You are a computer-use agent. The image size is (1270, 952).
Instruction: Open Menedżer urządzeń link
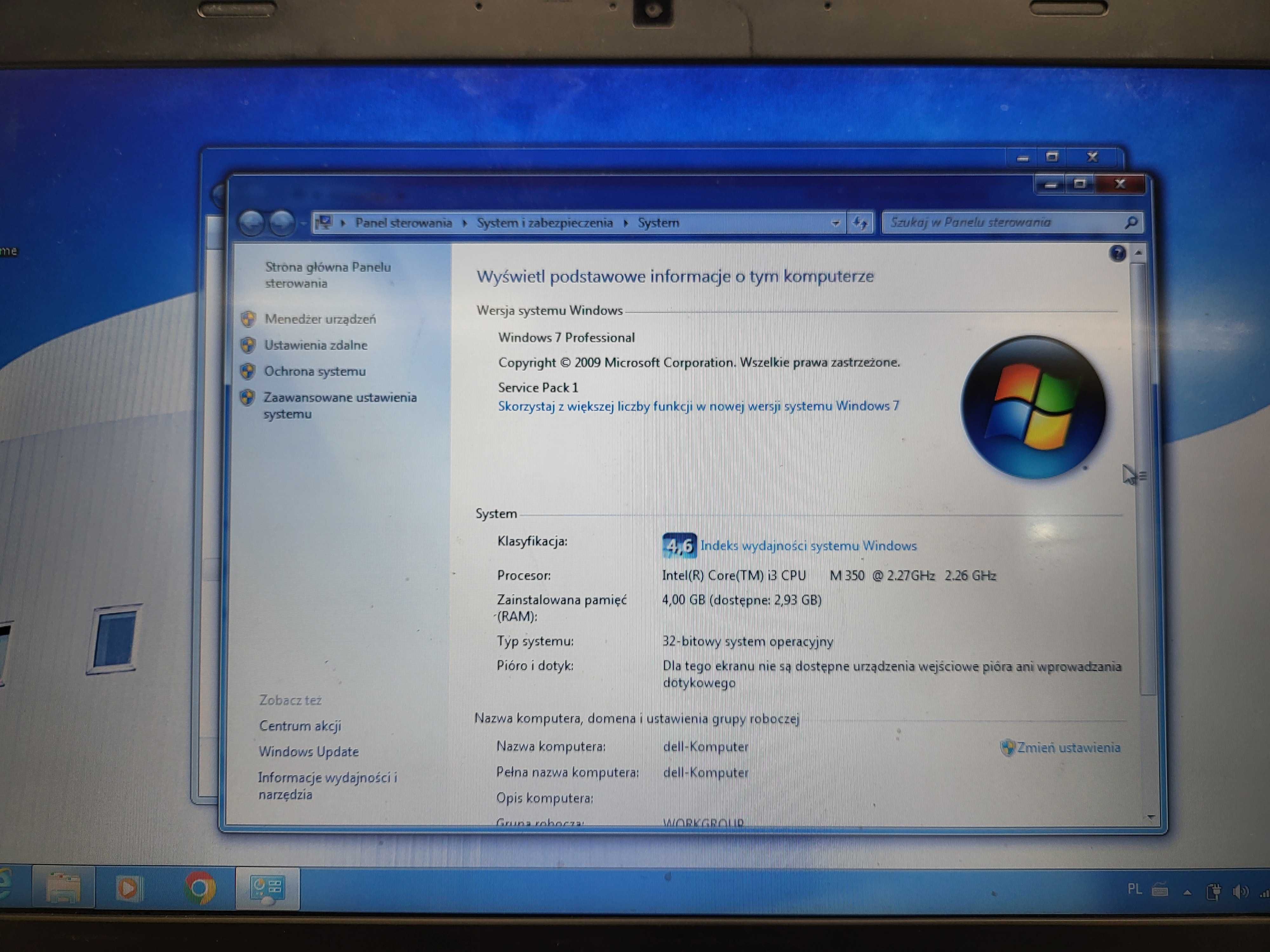point(320,319)
